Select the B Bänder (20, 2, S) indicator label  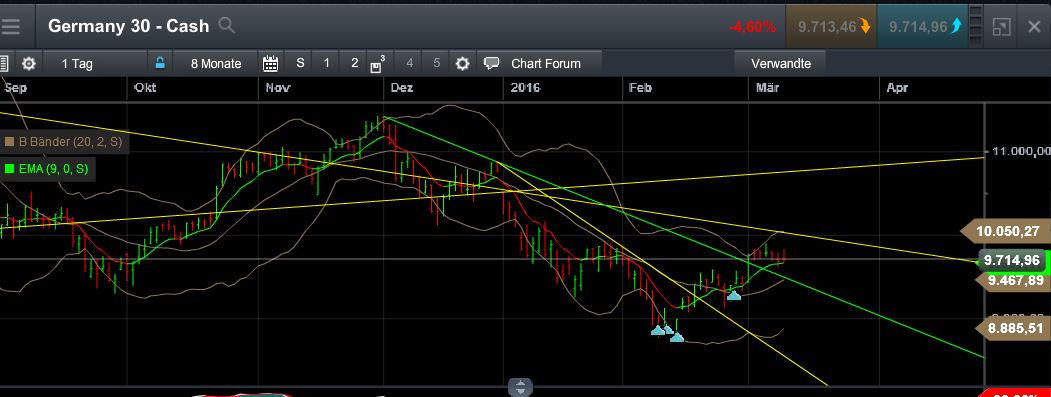(x=69, y=142)
